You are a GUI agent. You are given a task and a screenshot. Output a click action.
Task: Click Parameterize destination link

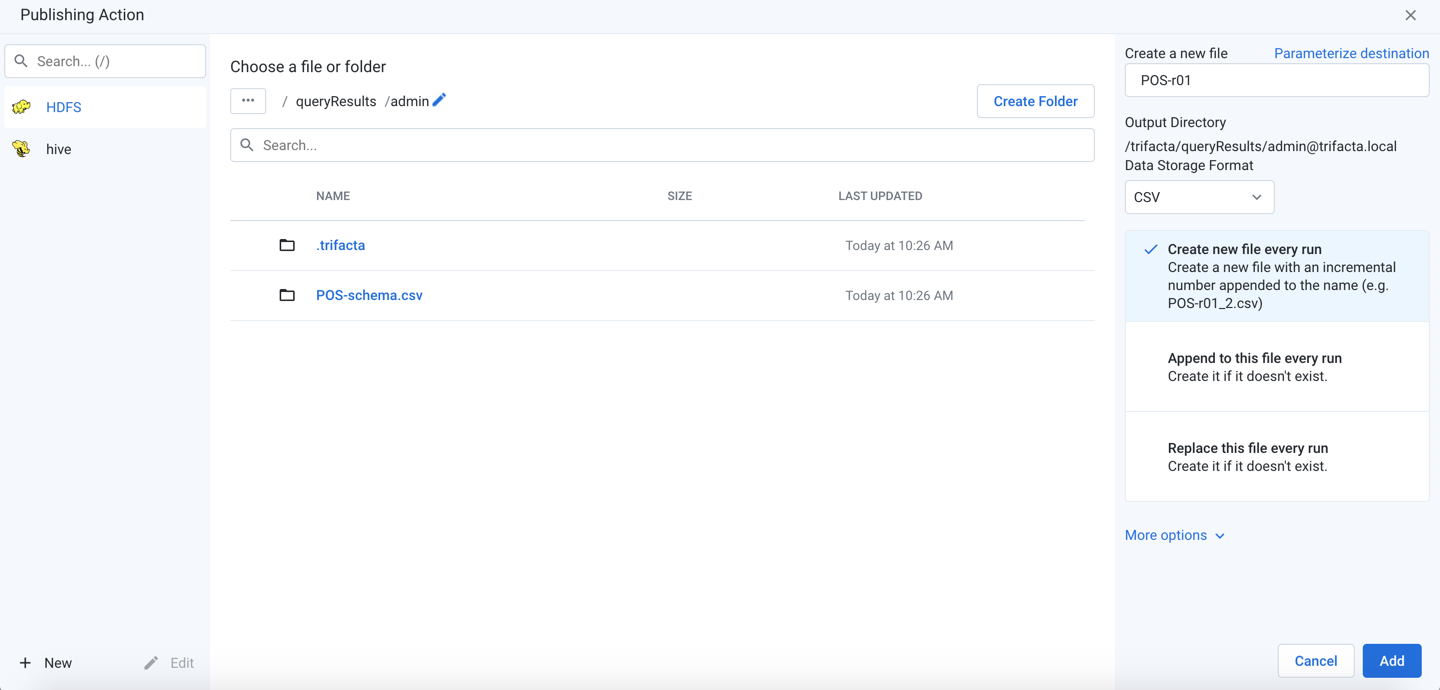coord(1351,53)
